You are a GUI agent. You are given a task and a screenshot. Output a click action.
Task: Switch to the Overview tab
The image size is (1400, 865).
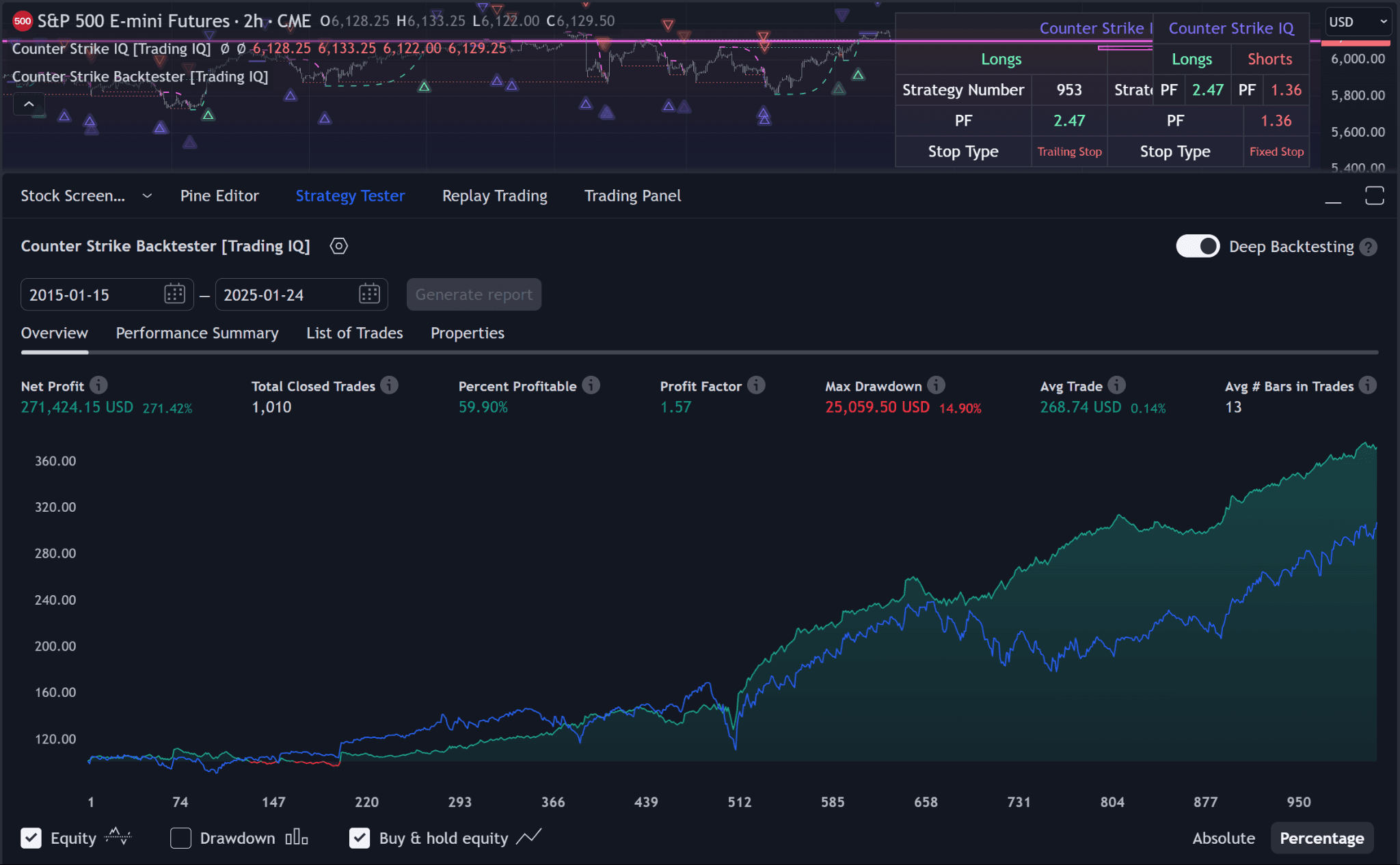click(55, 333)
